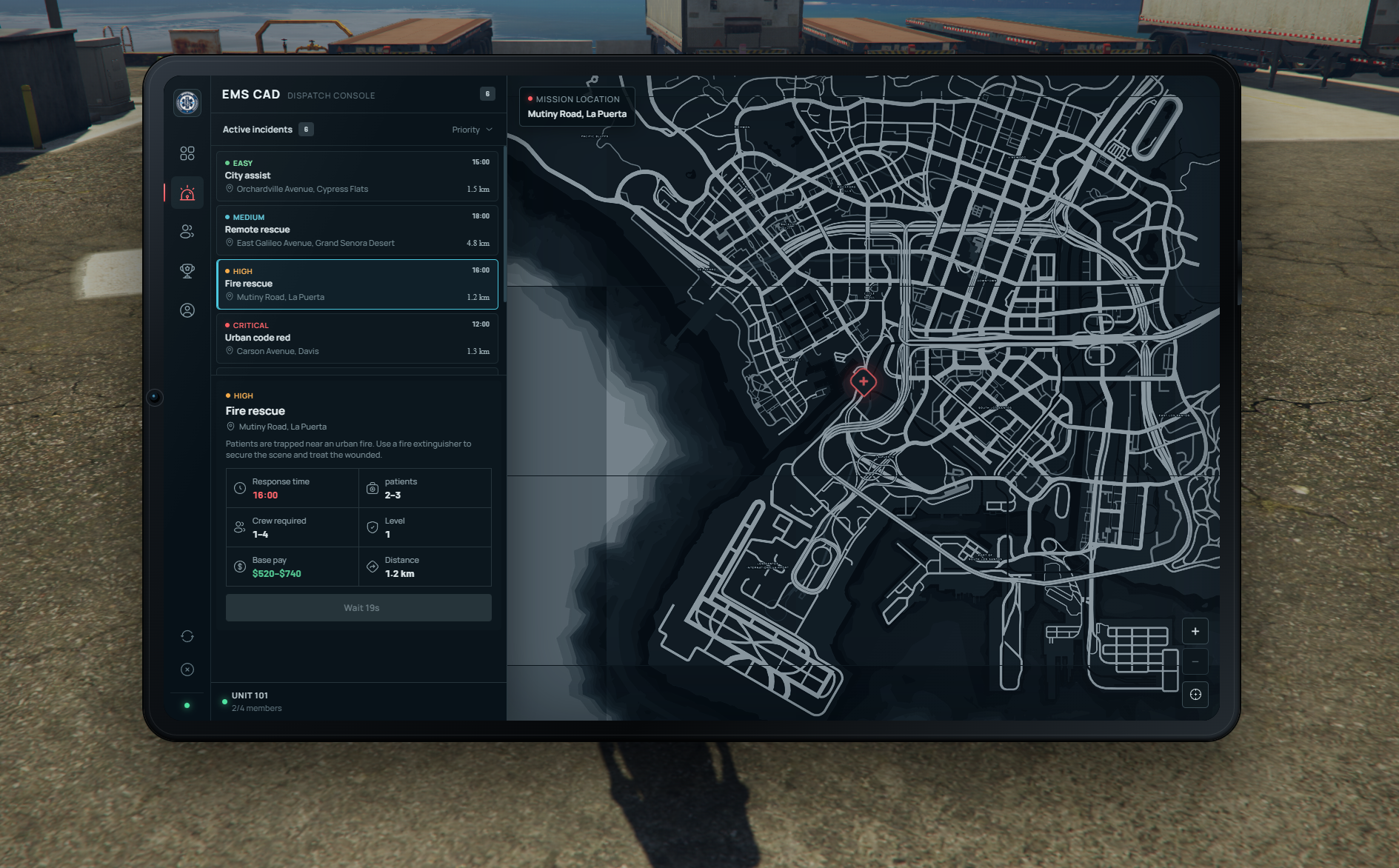Select the Fire rescue incident in the list
Image resolution: width=1399 pixels, height=868 pixels.
[357, 284]
